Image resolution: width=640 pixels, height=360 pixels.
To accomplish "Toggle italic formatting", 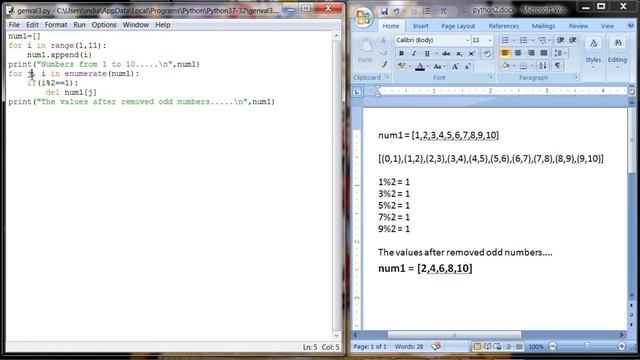I will [x=414, y=53].
